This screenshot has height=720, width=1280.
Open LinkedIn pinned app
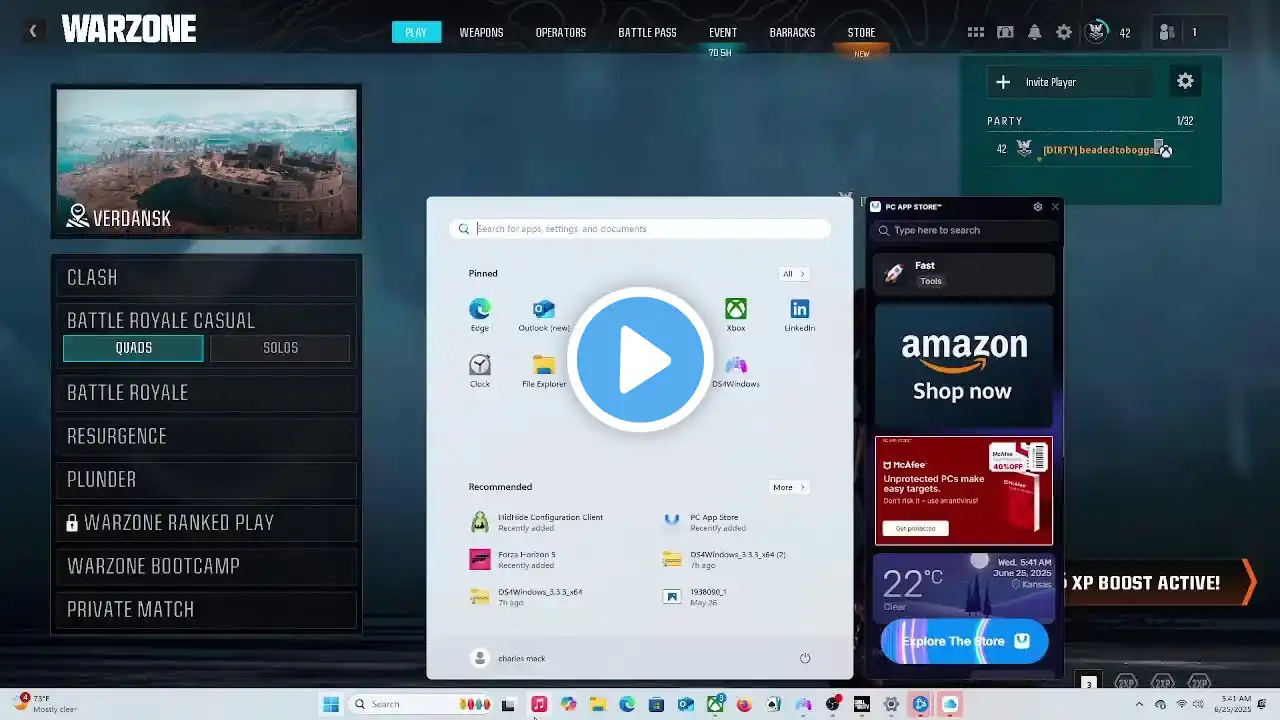coord(799,314)
